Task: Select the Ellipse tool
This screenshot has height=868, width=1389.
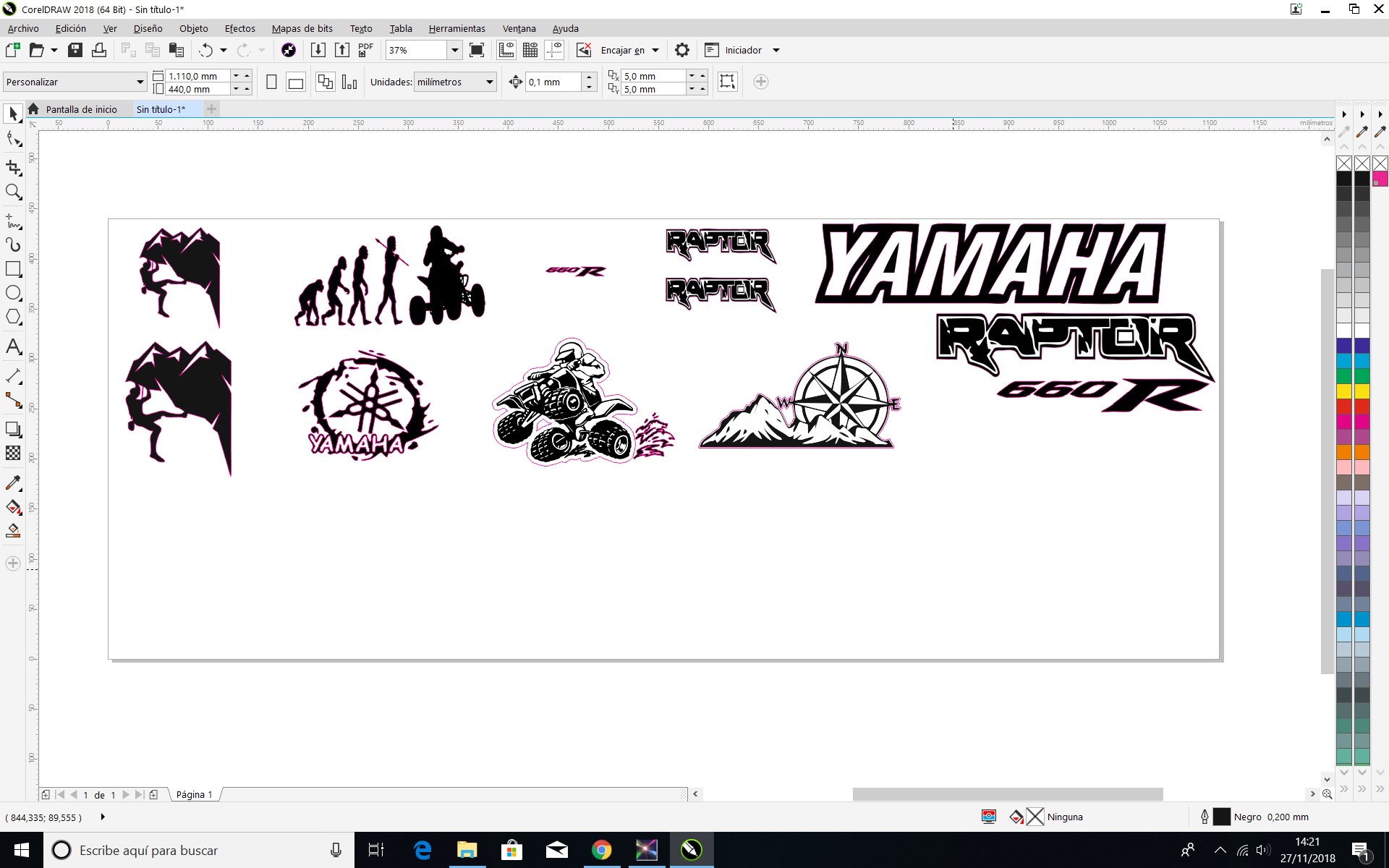Action: (x=13, y=293)
